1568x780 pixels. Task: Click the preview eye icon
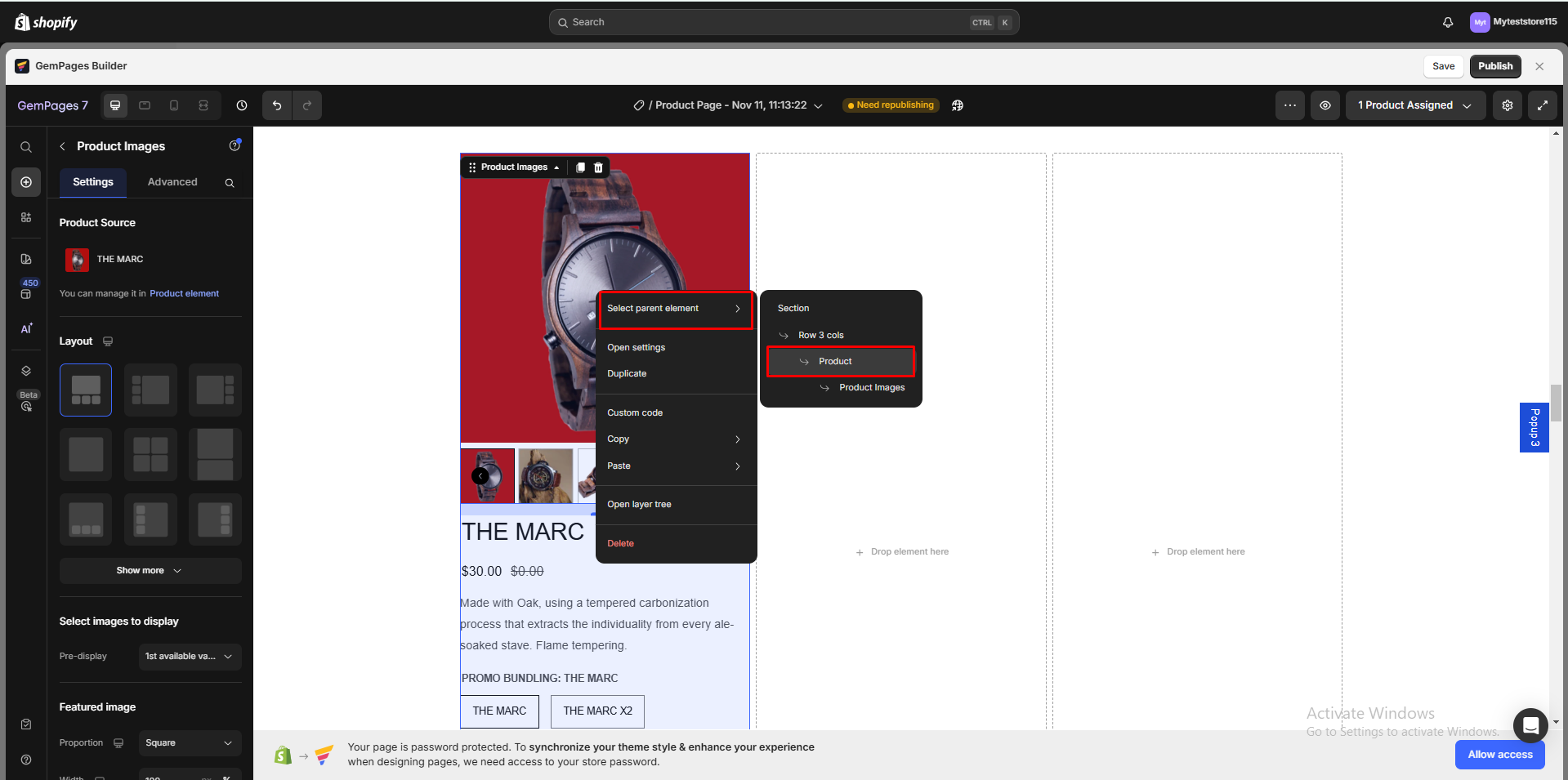click(1325, 105)
